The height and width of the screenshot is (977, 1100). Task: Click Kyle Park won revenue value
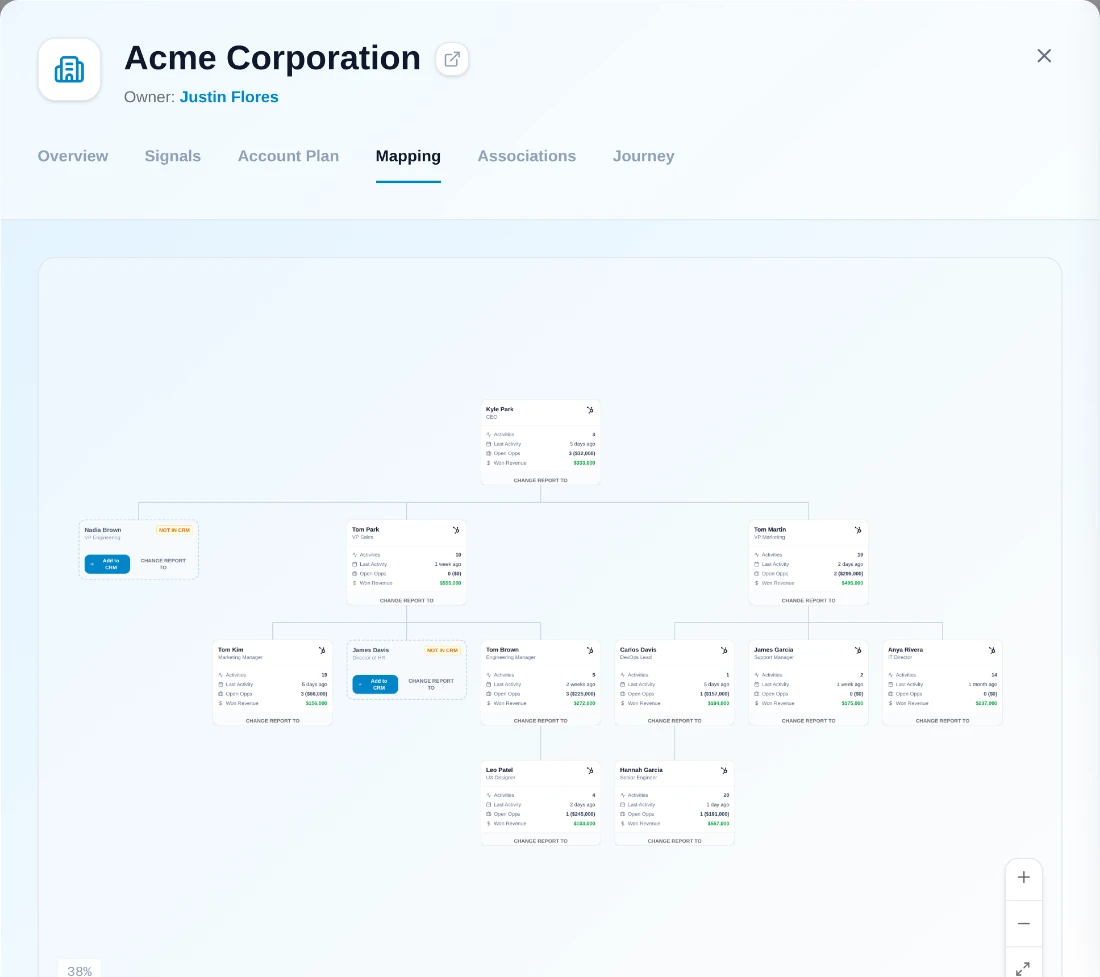(584, 463)
